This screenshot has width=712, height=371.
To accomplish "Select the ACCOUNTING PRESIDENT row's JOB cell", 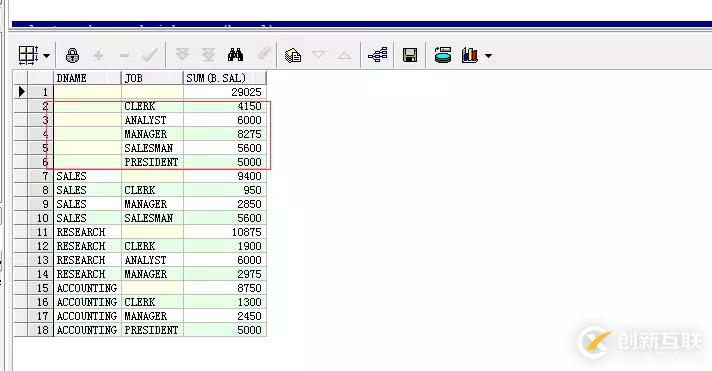I will (x=153, y=330).
